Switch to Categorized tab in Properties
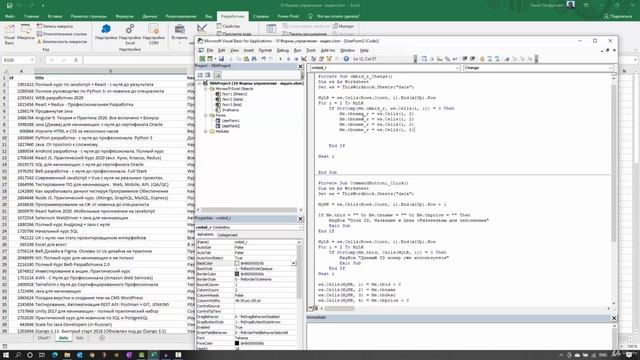The height and width of the screenshot is (360, 640). (x=227, y=235)
